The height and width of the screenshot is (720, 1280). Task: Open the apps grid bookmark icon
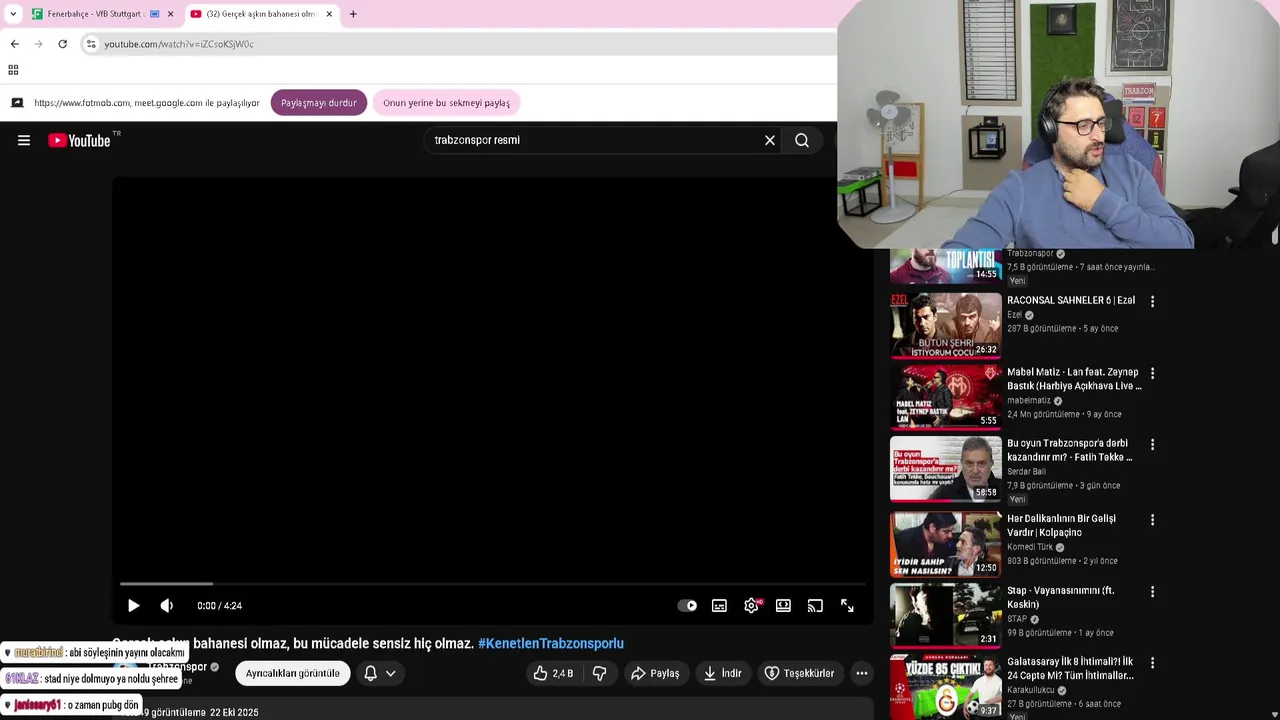(x=13, y=70)
